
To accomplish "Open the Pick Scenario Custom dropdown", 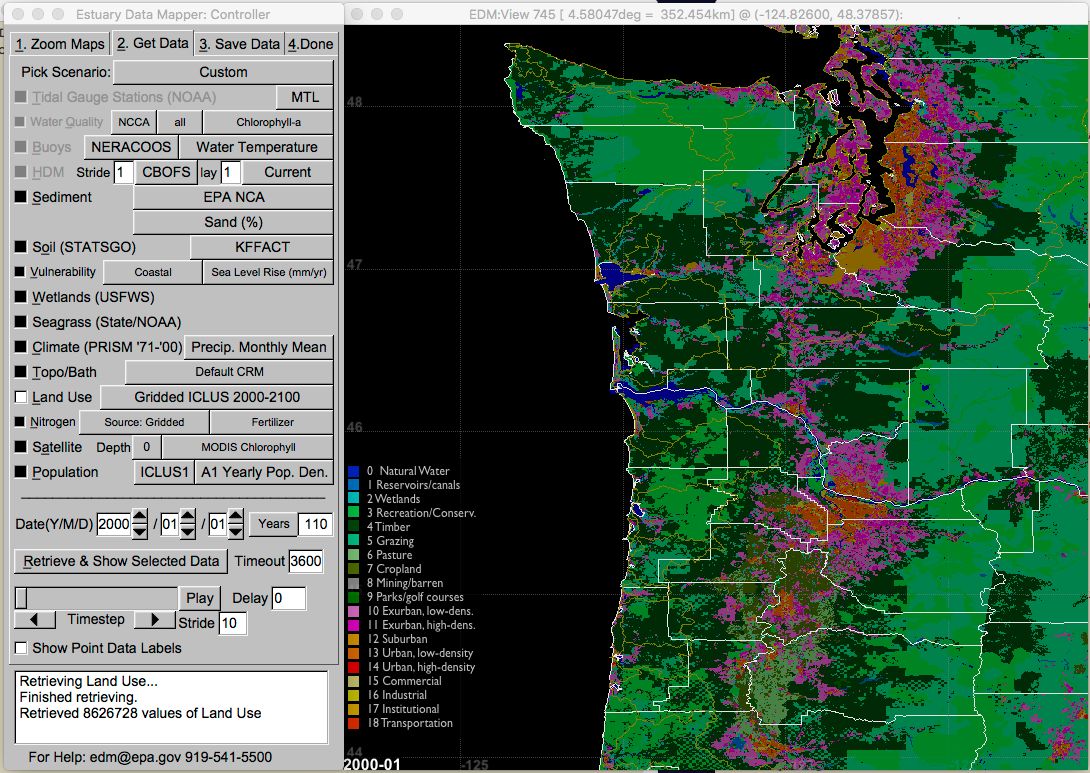I will (223, 72).
